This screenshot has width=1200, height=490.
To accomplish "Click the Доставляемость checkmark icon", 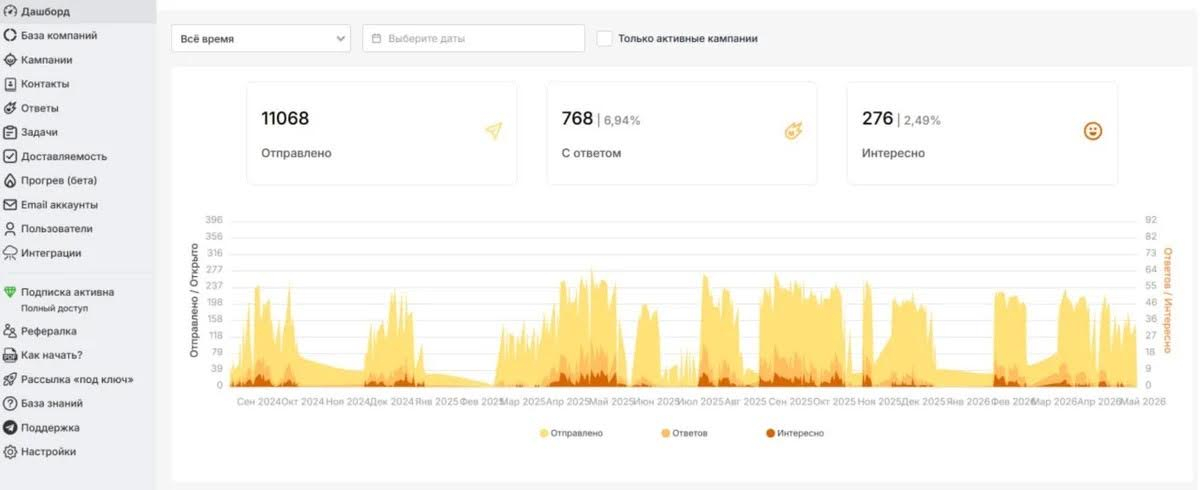I will click(x=10, y=156).
